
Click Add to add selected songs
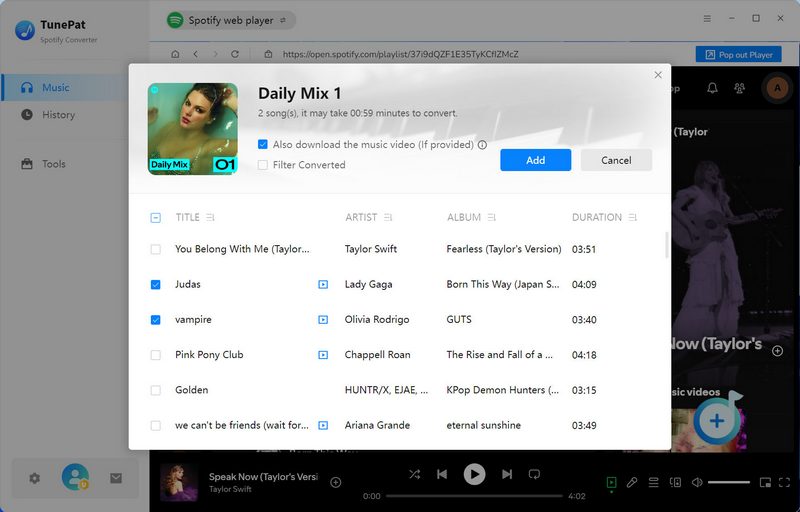click(535, 160)
